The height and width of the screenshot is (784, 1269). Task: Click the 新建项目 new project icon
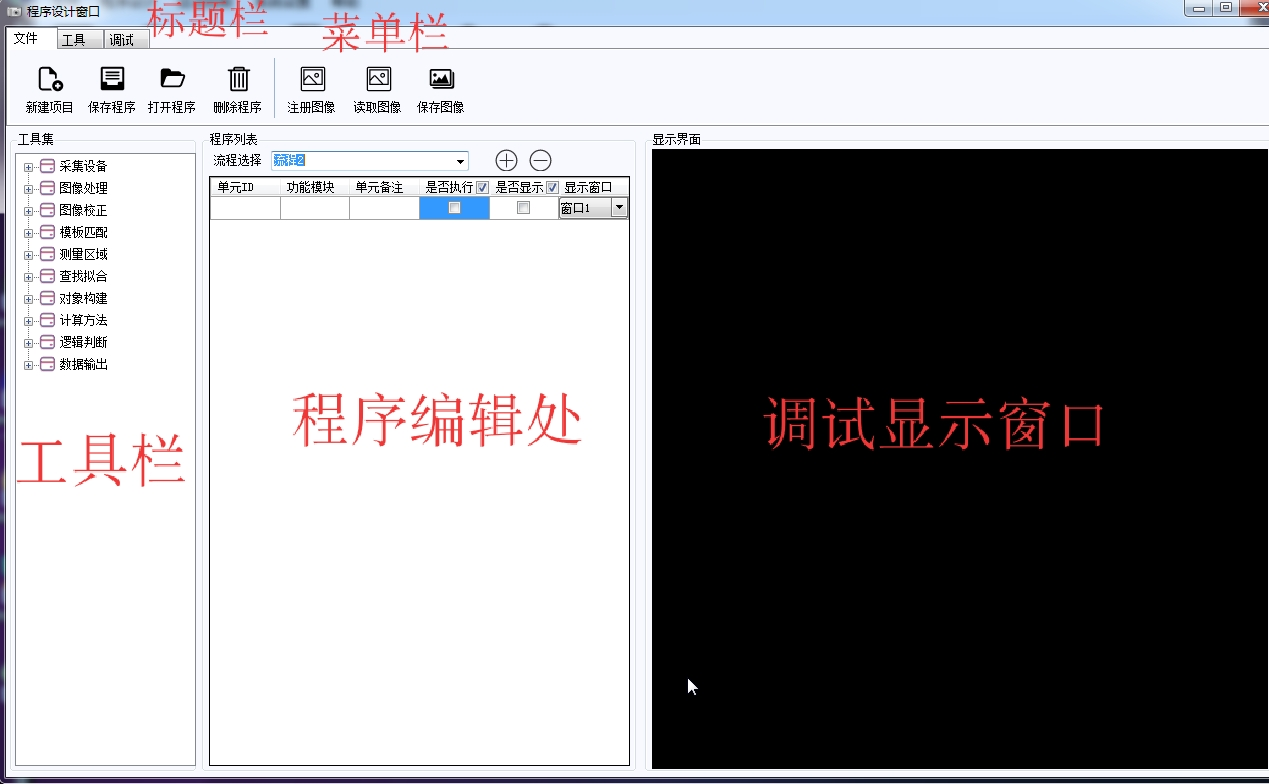(49, 80)
